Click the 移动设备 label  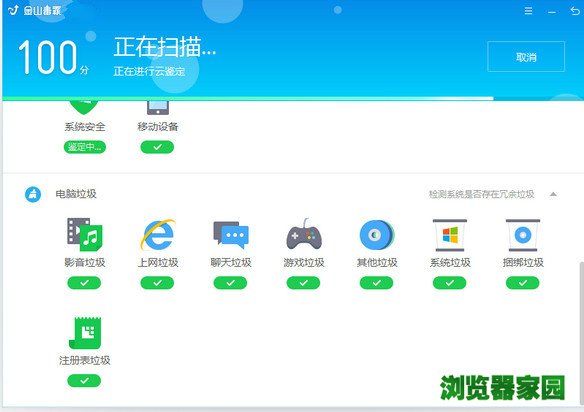coord(158,127)
